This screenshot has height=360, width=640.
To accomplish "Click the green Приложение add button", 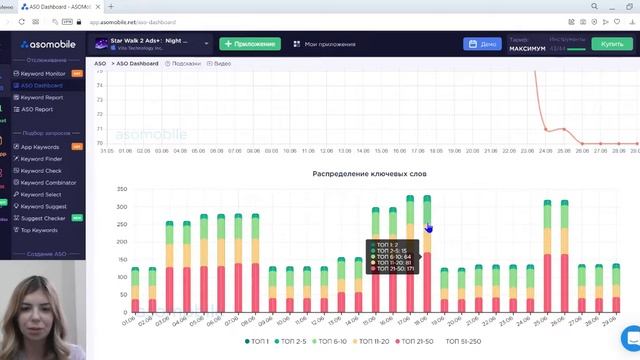I will 250,44.
